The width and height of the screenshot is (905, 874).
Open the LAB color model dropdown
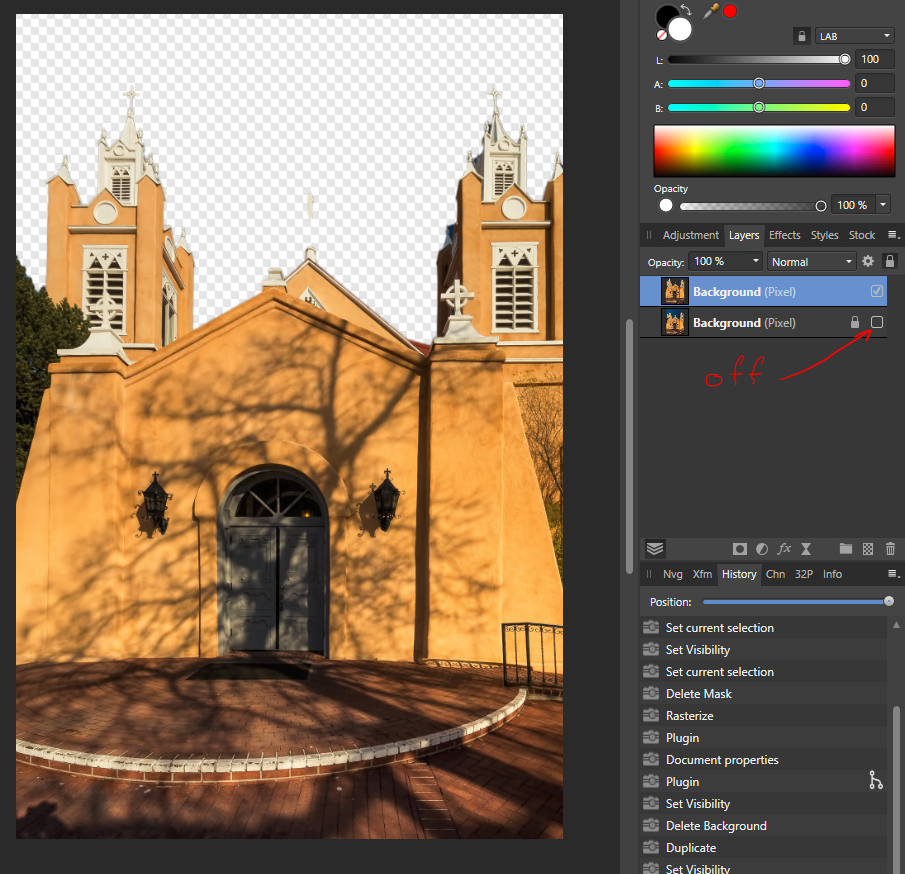click(x=854, y=36)
